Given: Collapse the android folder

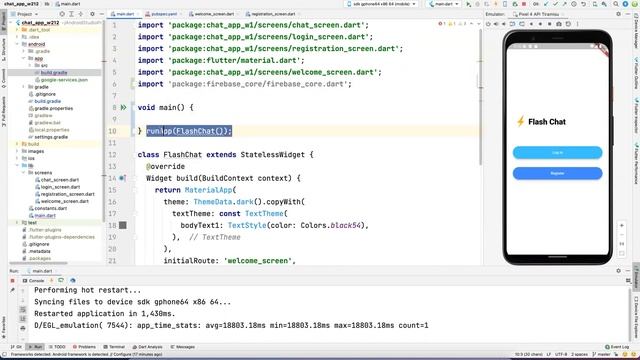Looking at the screenshot, I should click(18, 44).
